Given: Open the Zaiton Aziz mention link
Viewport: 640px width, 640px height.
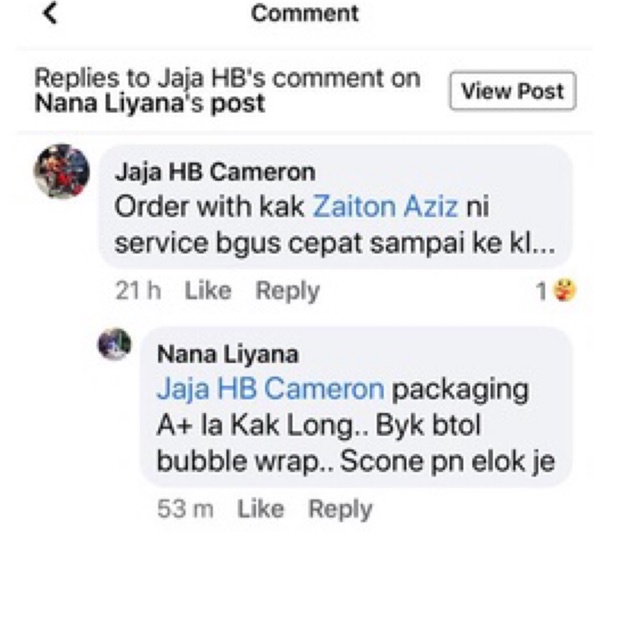Looking at the screenshot, I should pos(385,206).
